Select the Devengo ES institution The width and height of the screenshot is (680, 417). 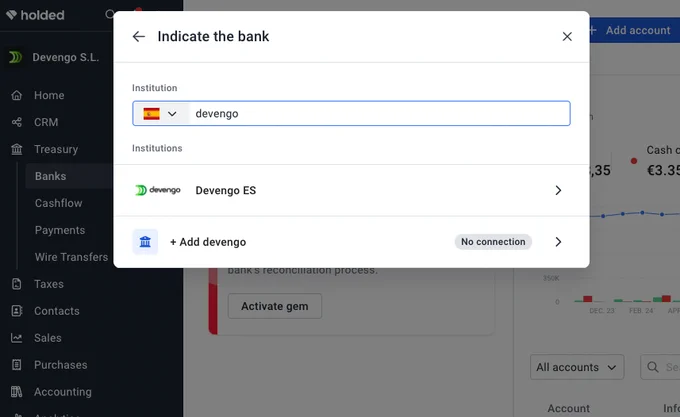pos(351,190)
